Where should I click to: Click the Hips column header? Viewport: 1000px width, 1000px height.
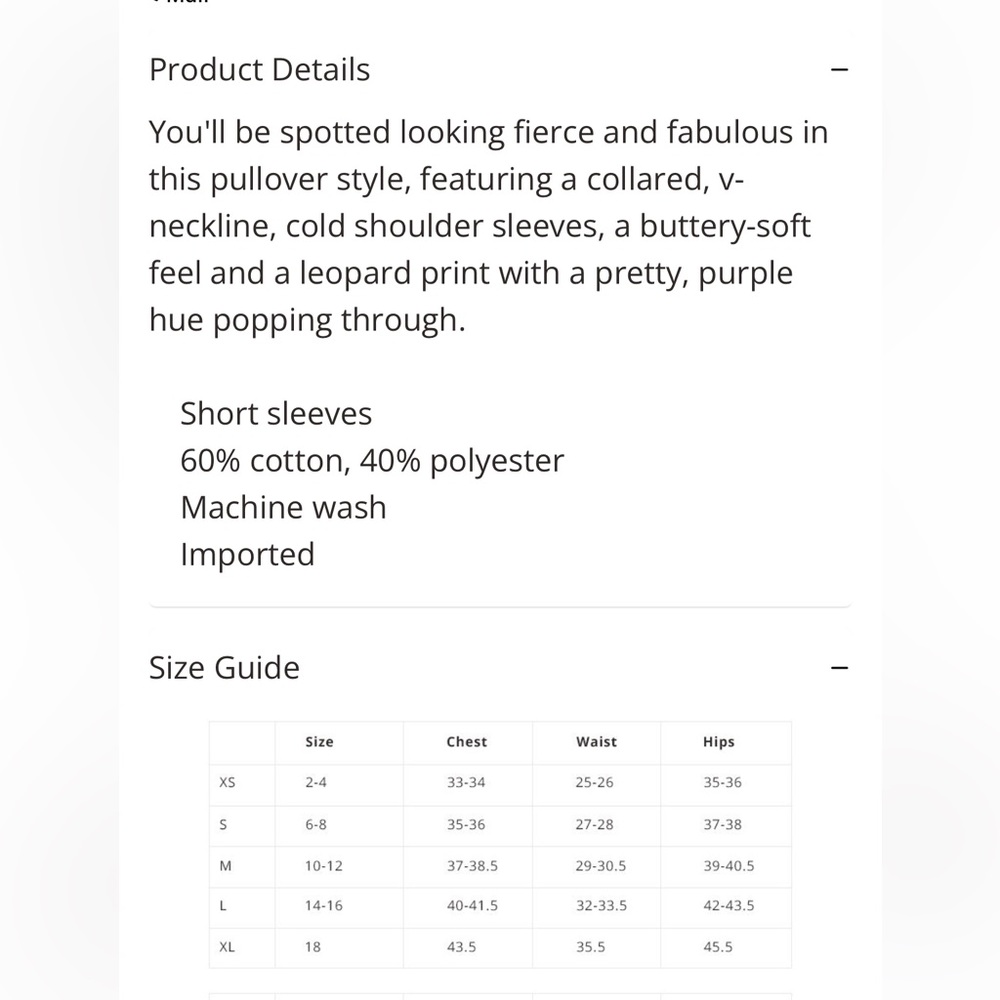[719, 742]
